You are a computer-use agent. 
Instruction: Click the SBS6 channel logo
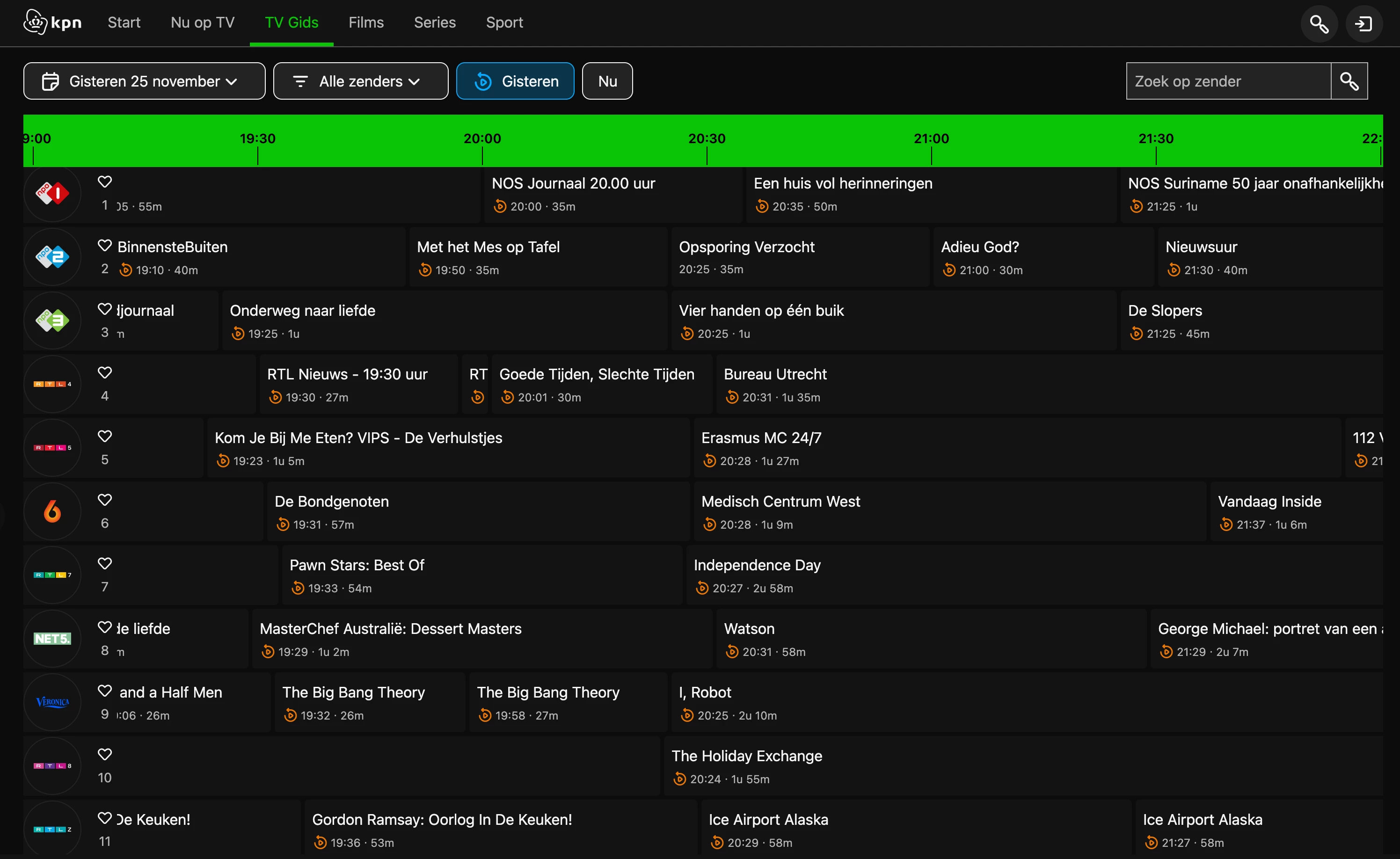[52, 511]
